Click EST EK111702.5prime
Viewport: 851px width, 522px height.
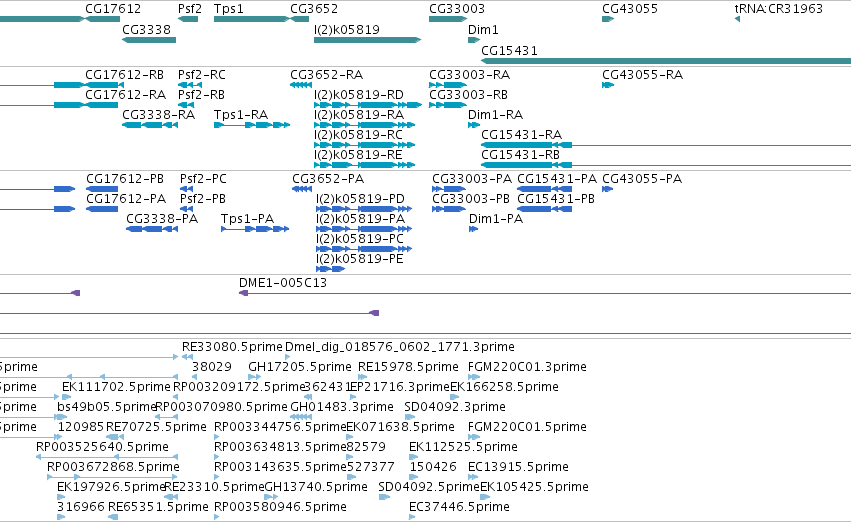point(116,387)
